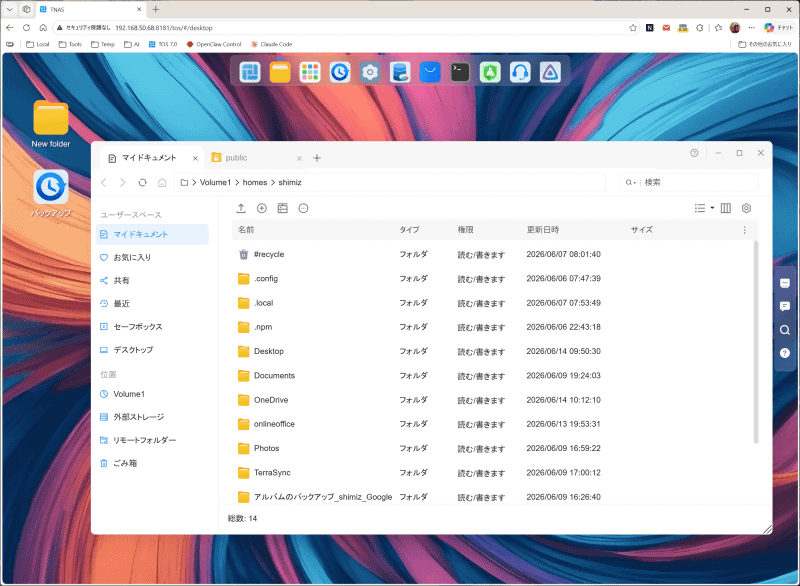800x586 pixels.
Task: Open the list view mode dropdown arrow
Action: [712, 208]
